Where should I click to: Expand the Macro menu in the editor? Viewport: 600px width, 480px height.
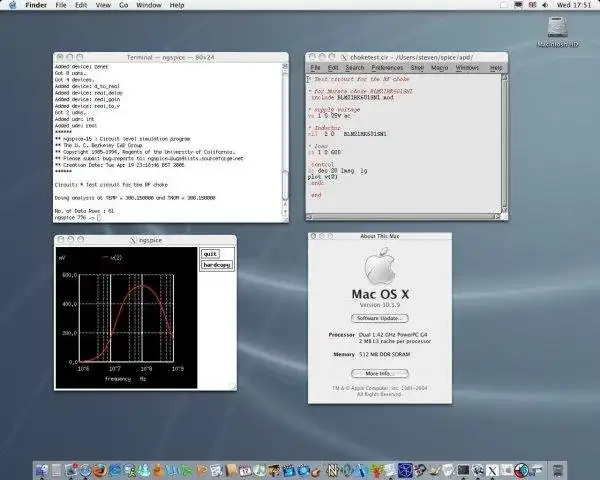coord(440,67)
